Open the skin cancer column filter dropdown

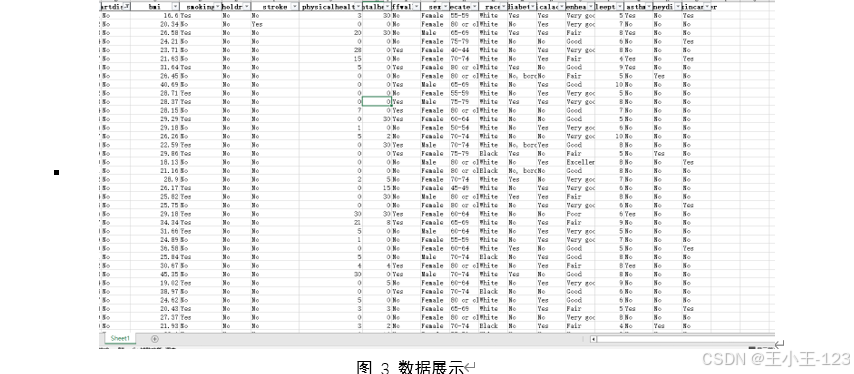pos(707,7)
